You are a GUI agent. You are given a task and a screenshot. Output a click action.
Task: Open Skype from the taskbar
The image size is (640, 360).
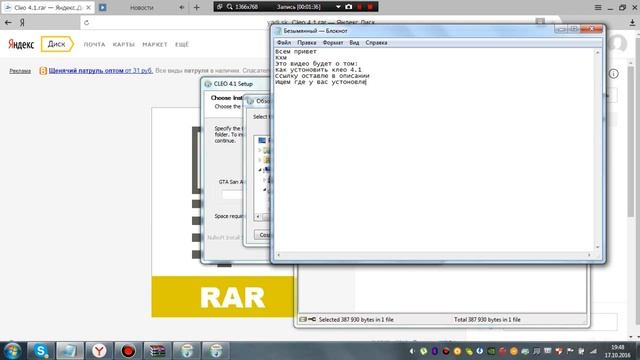click(x=41, y=351)
